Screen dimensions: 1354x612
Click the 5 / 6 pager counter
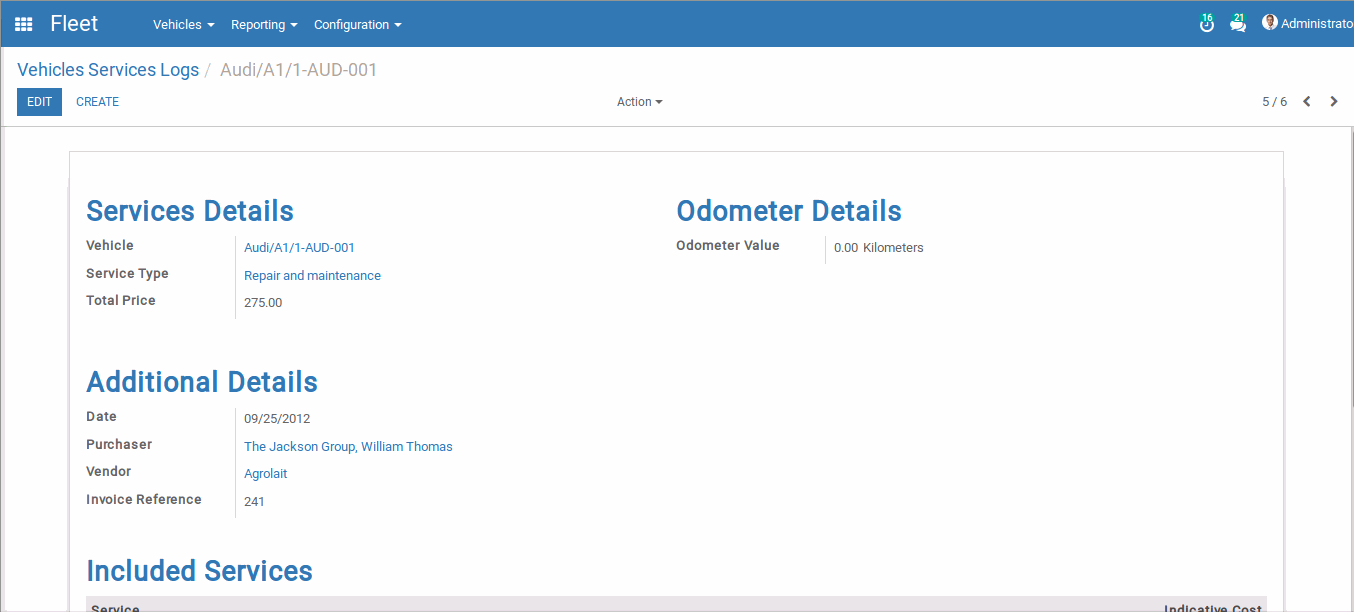point(1275,101)
